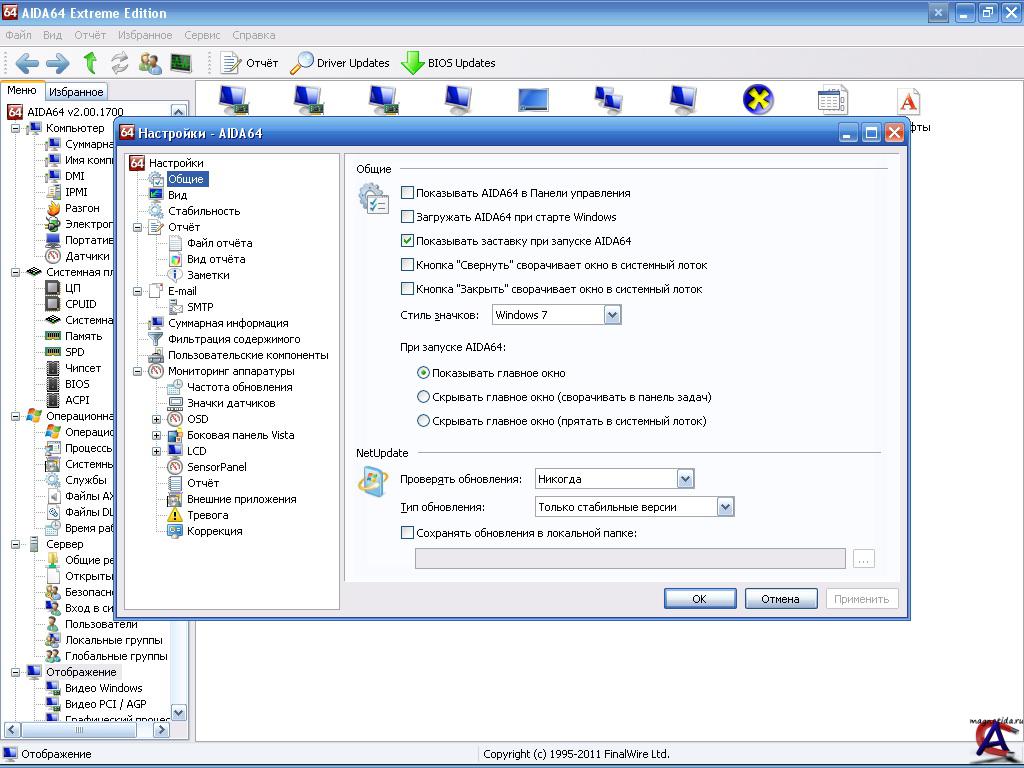Uncheck Показывать заставку при запуске AIDA64

click(x=407, y=241)
